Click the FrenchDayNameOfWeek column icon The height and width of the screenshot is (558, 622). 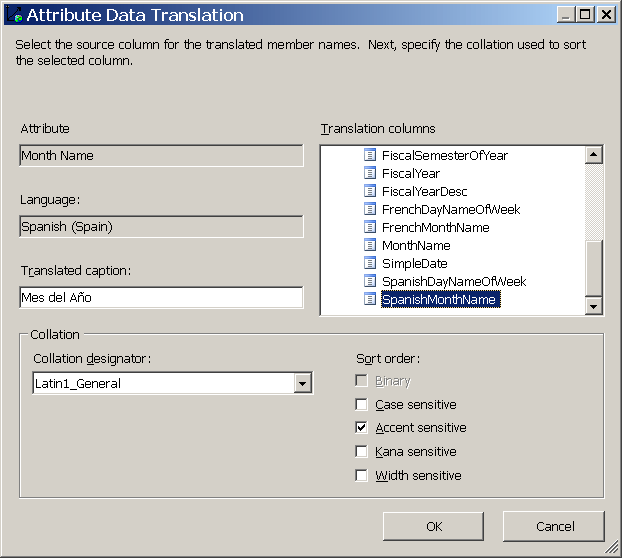click(370, 209)
